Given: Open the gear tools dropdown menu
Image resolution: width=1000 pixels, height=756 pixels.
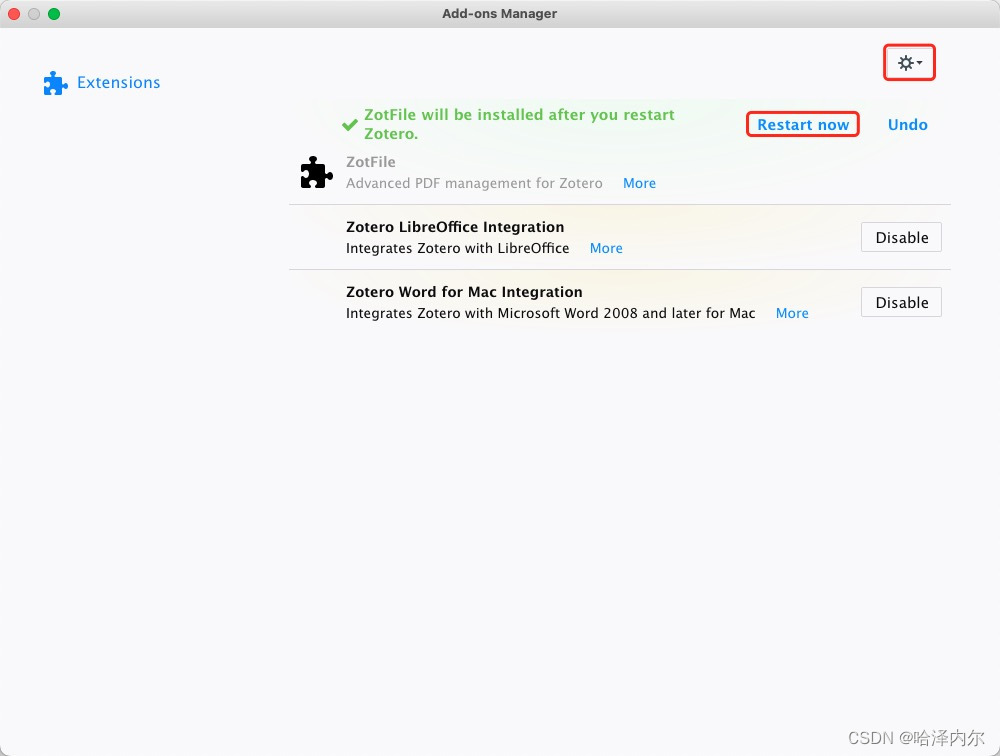Looking at the screenshot, I should (909, 63).
